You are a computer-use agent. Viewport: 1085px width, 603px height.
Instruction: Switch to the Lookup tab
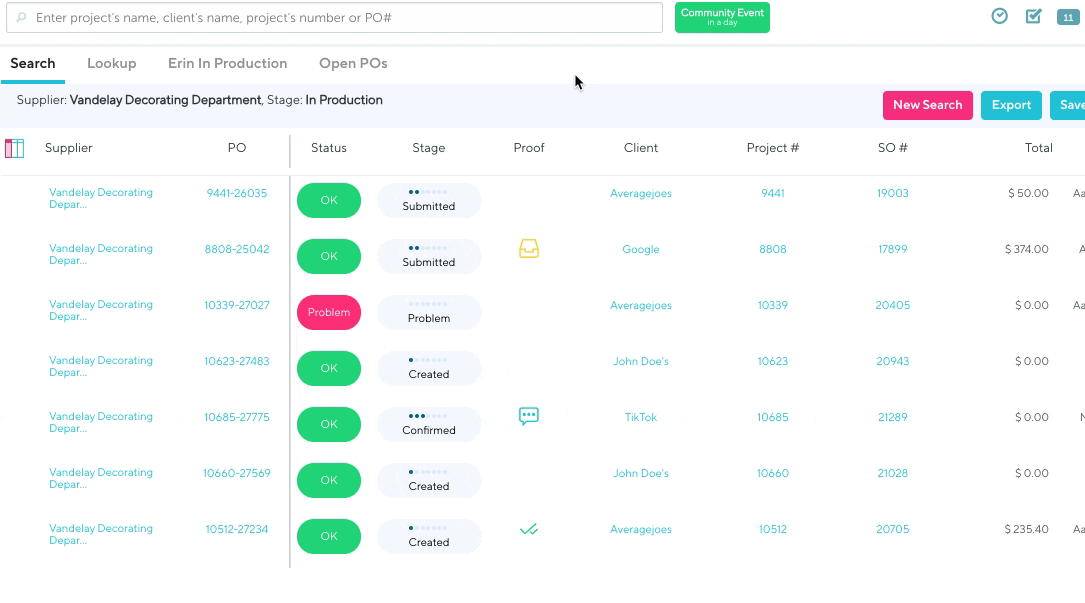click(x=111, y=63)
